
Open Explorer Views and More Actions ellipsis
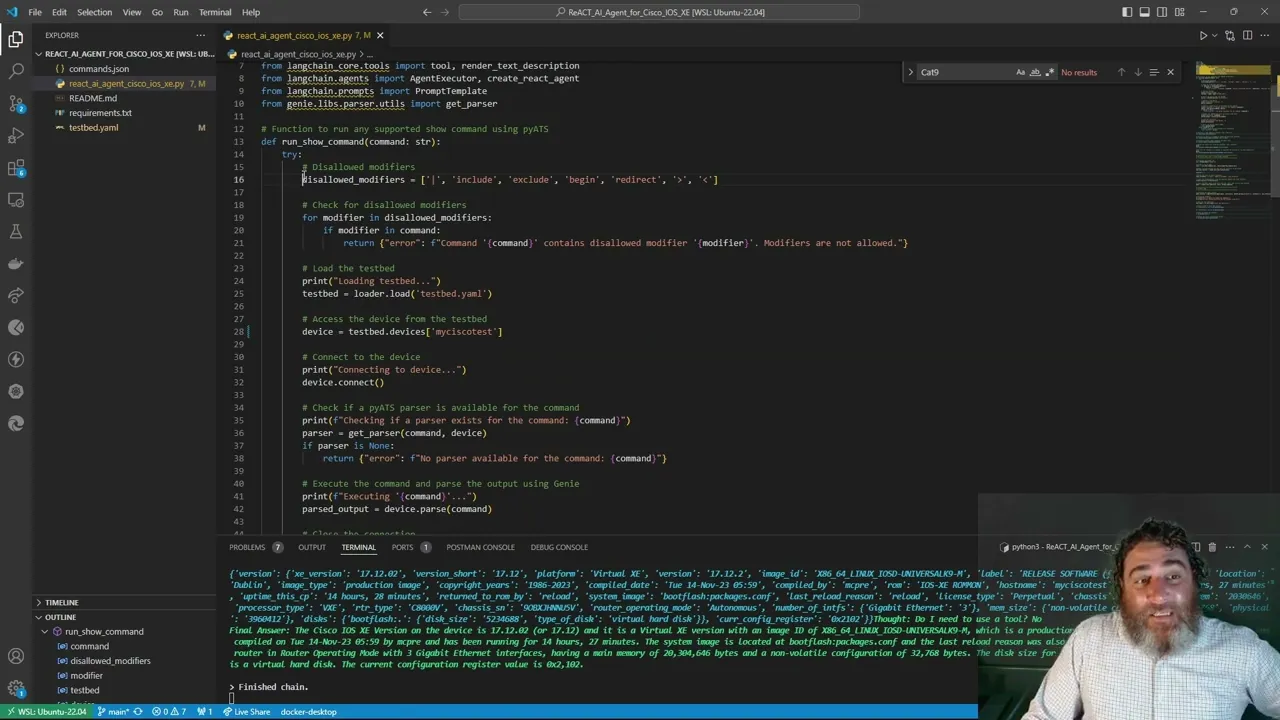[x=200, y=35]
